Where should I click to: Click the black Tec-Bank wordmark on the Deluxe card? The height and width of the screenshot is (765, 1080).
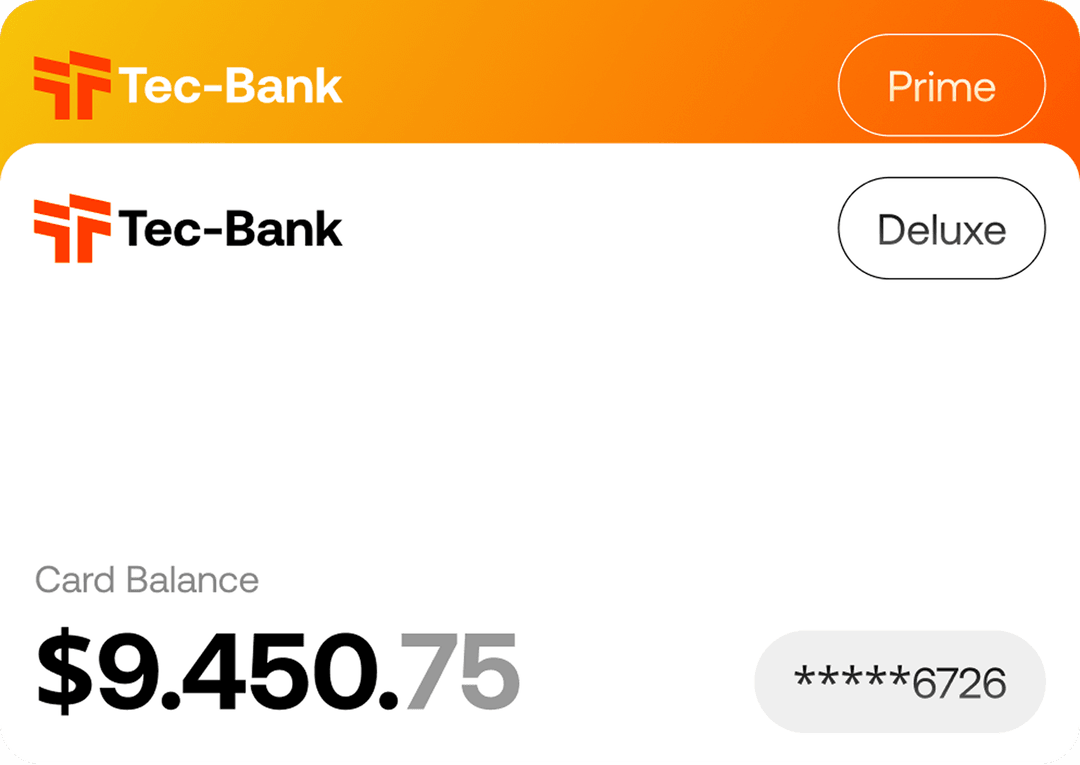(230, 229)
